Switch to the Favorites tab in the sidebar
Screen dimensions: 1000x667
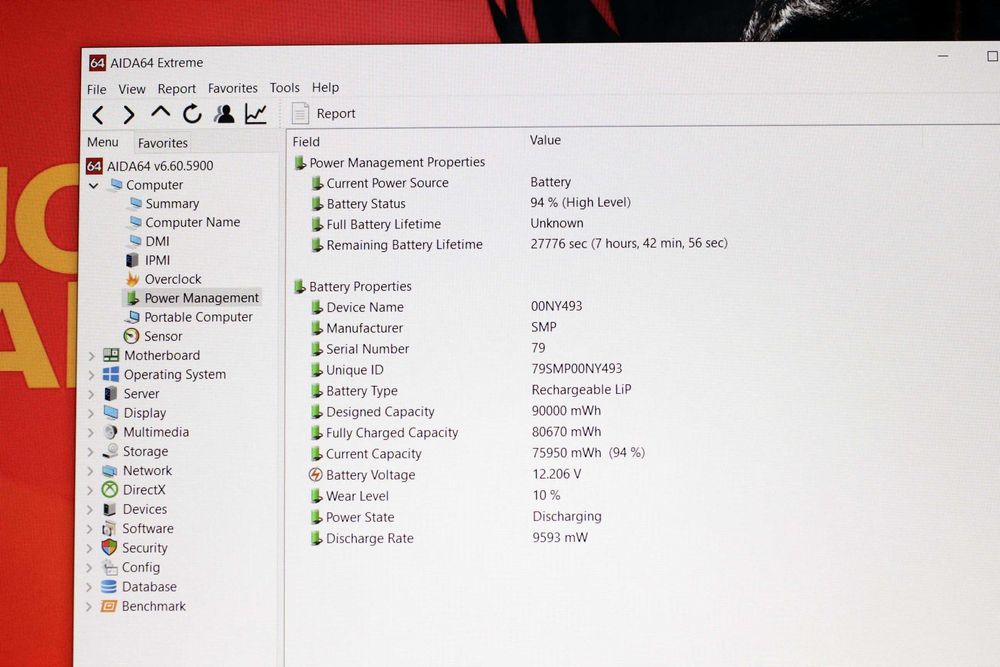pos(163,143)
